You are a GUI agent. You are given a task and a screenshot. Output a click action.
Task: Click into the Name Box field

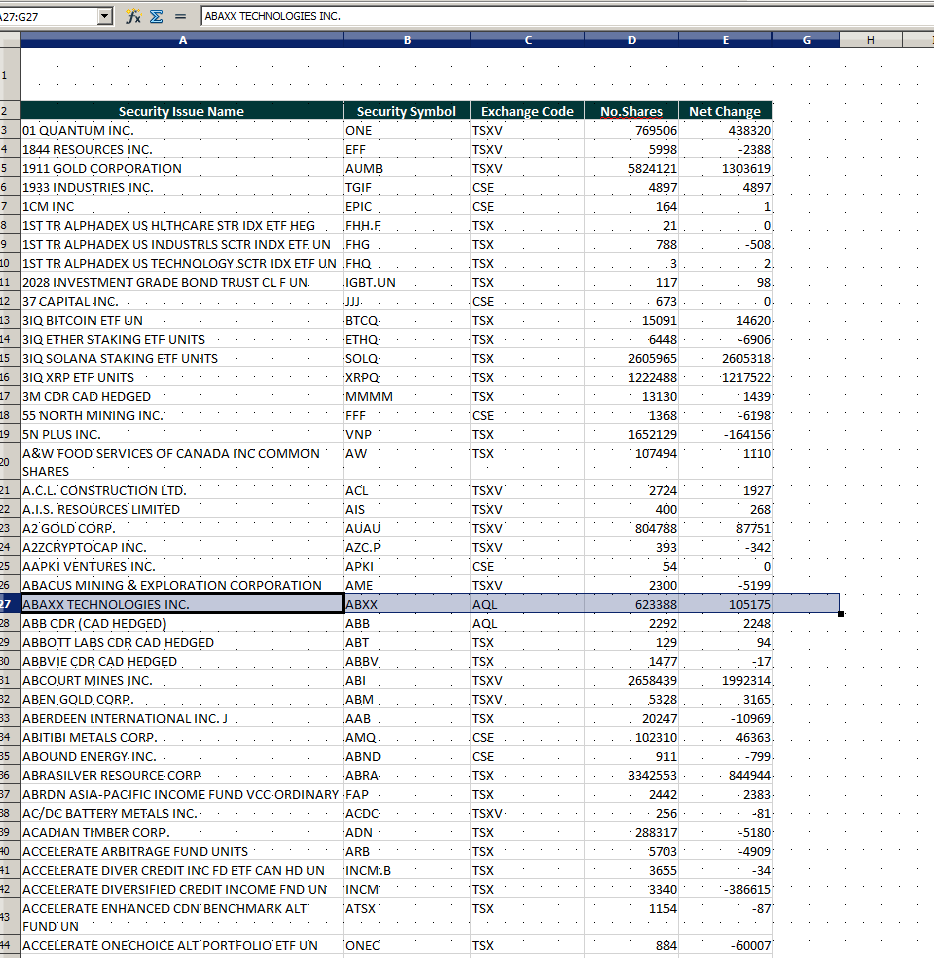48,16
